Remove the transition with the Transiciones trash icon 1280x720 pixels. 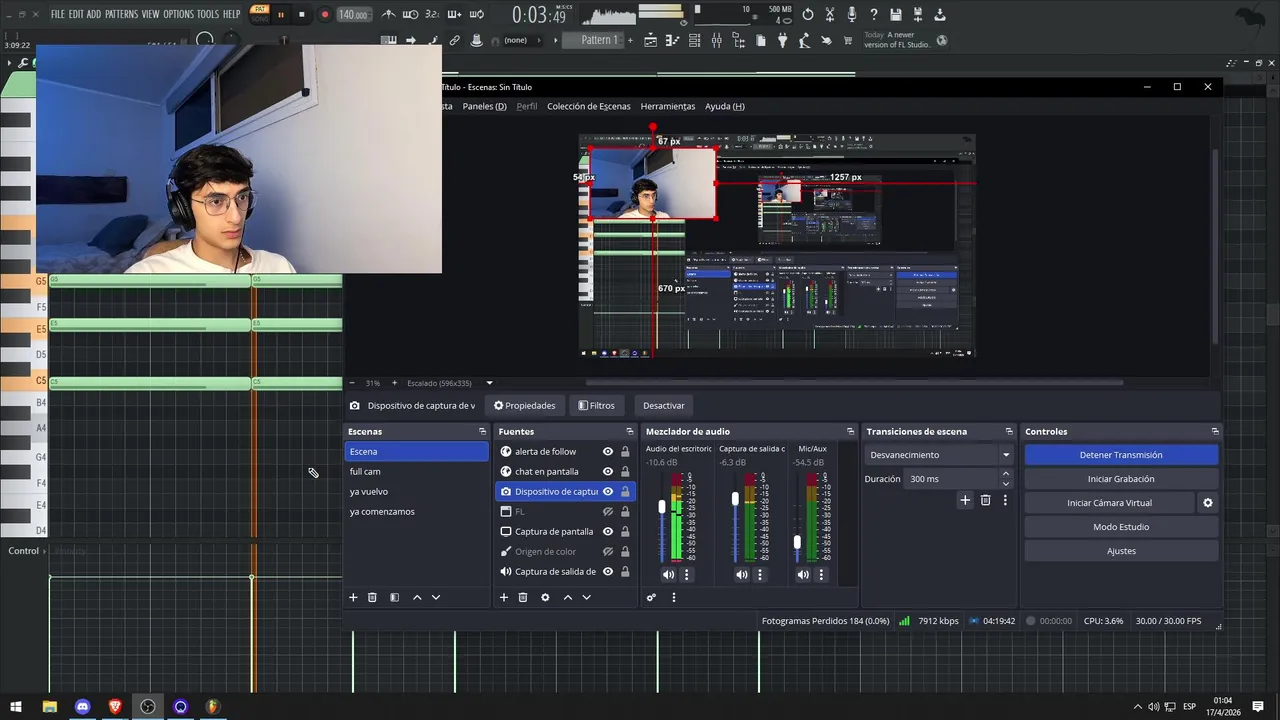click(985, 500)
